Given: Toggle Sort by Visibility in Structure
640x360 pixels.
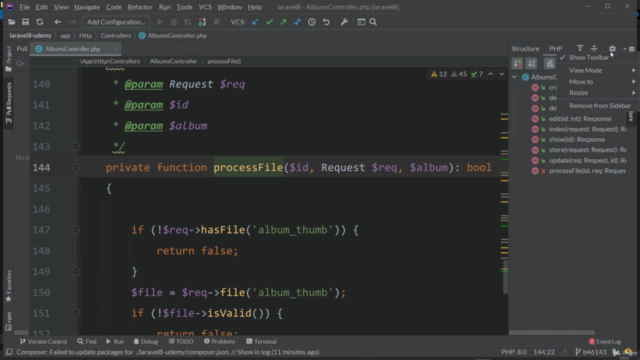Looking at the screenshot, I should [517, 63].
